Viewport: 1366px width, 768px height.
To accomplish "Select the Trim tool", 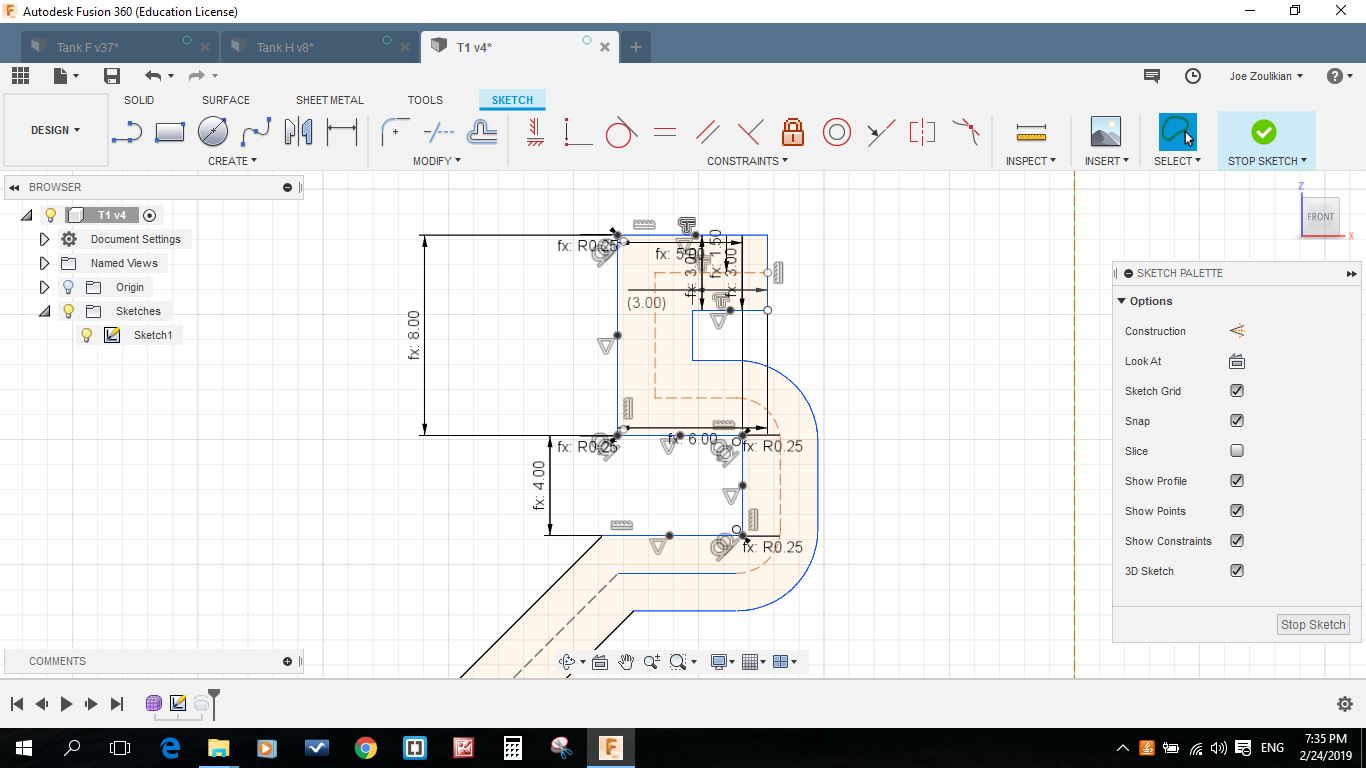I will [438, 131].
